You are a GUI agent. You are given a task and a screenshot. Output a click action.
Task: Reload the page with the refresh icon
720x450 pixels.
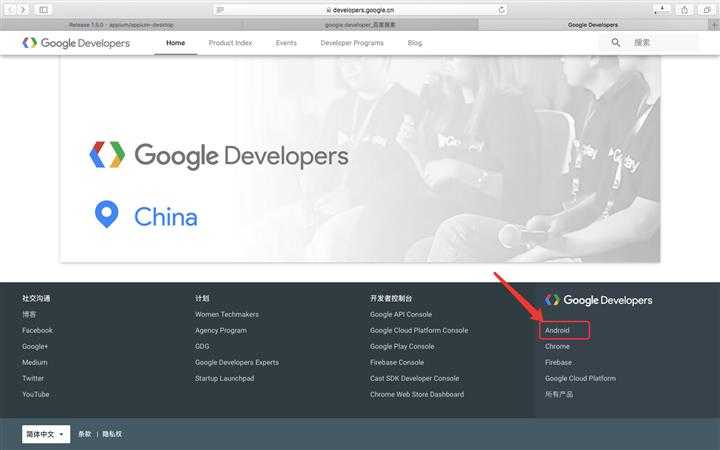point(501,10)
